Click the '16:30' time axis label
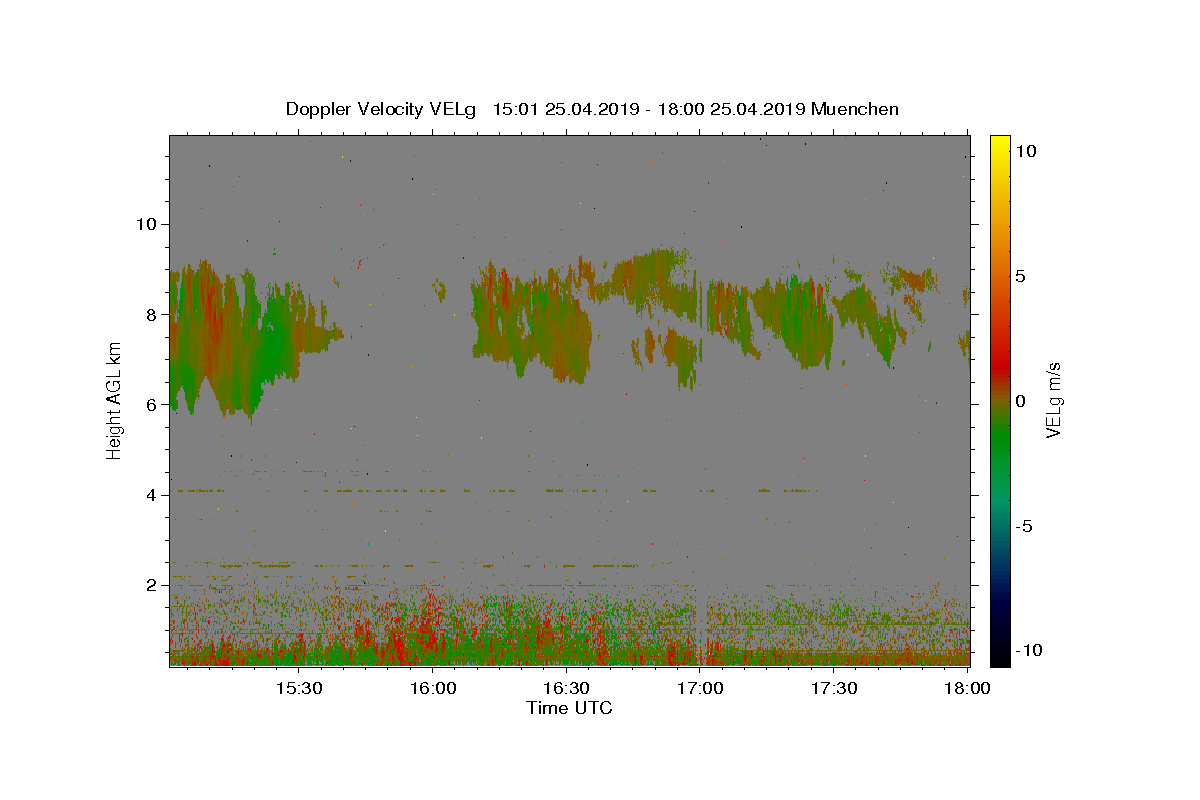The height and width of the screenshot is (800, 1200). tap(566, 688)
